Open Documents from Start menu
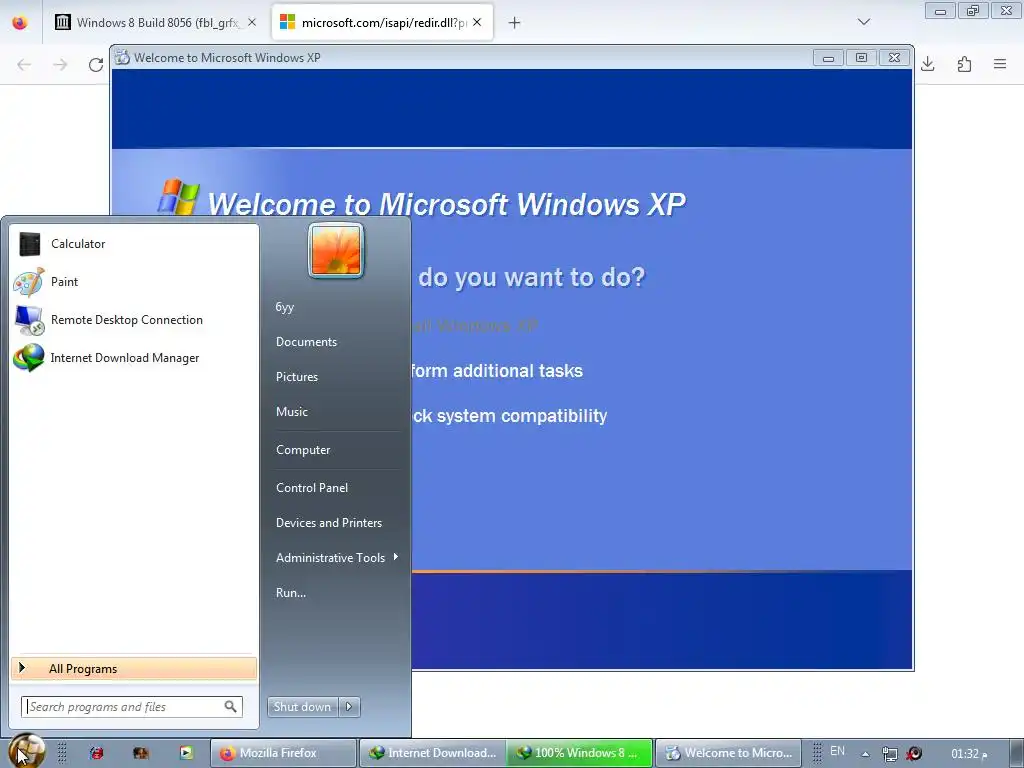 pyautogui.click(x=306, y=342)
